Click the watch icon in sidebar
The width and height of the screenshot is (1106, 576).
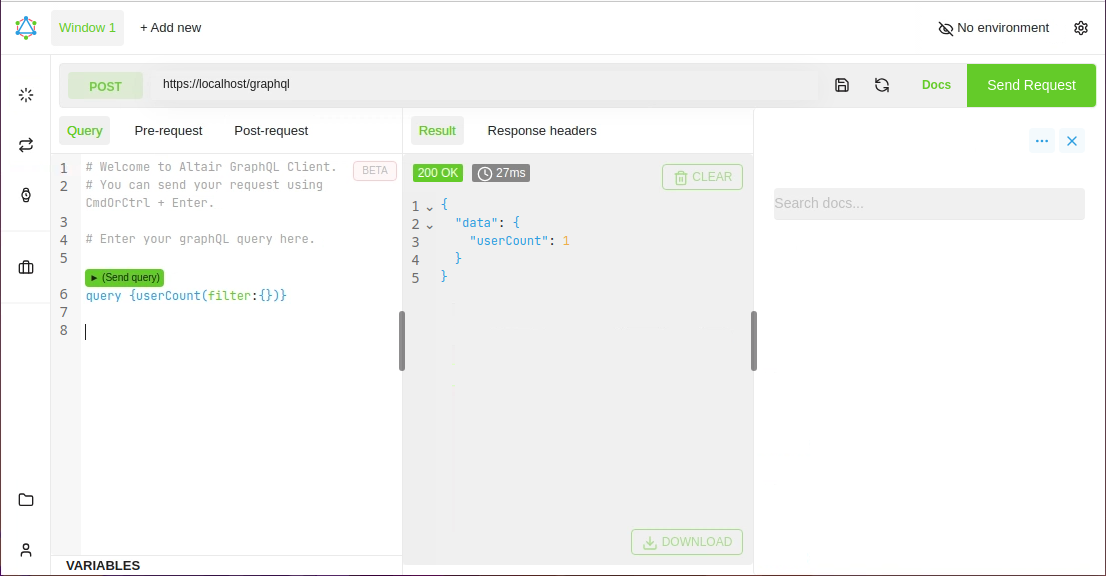tap(26, 196)
